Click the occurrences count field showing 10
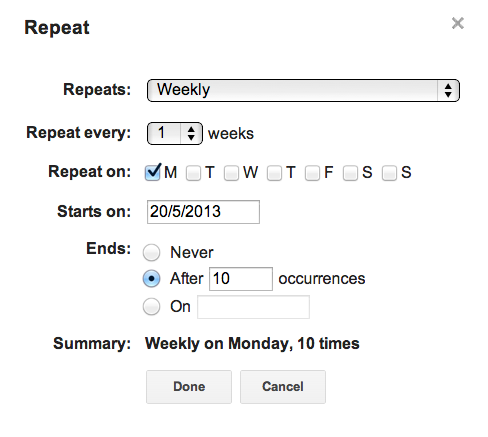 pyautogui.click(x=241, y=279)
